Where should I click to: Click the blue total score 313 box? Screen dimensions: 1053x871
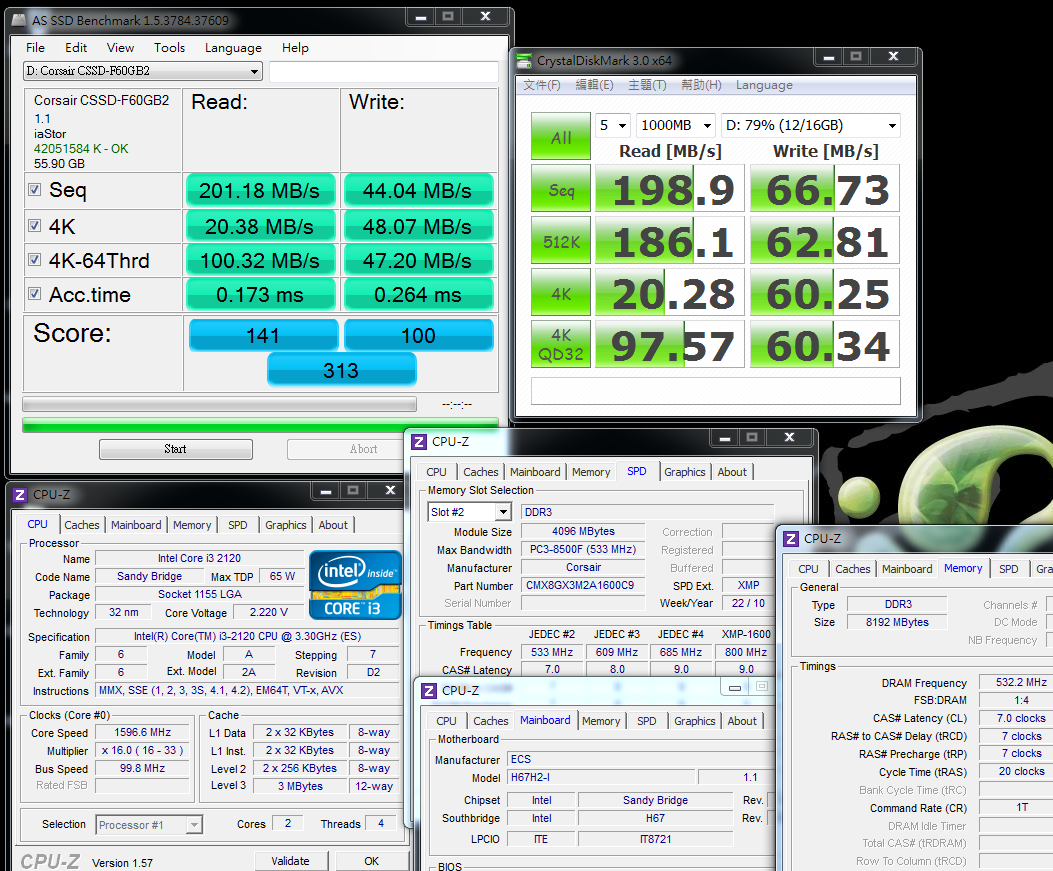[x=341, y=370]
